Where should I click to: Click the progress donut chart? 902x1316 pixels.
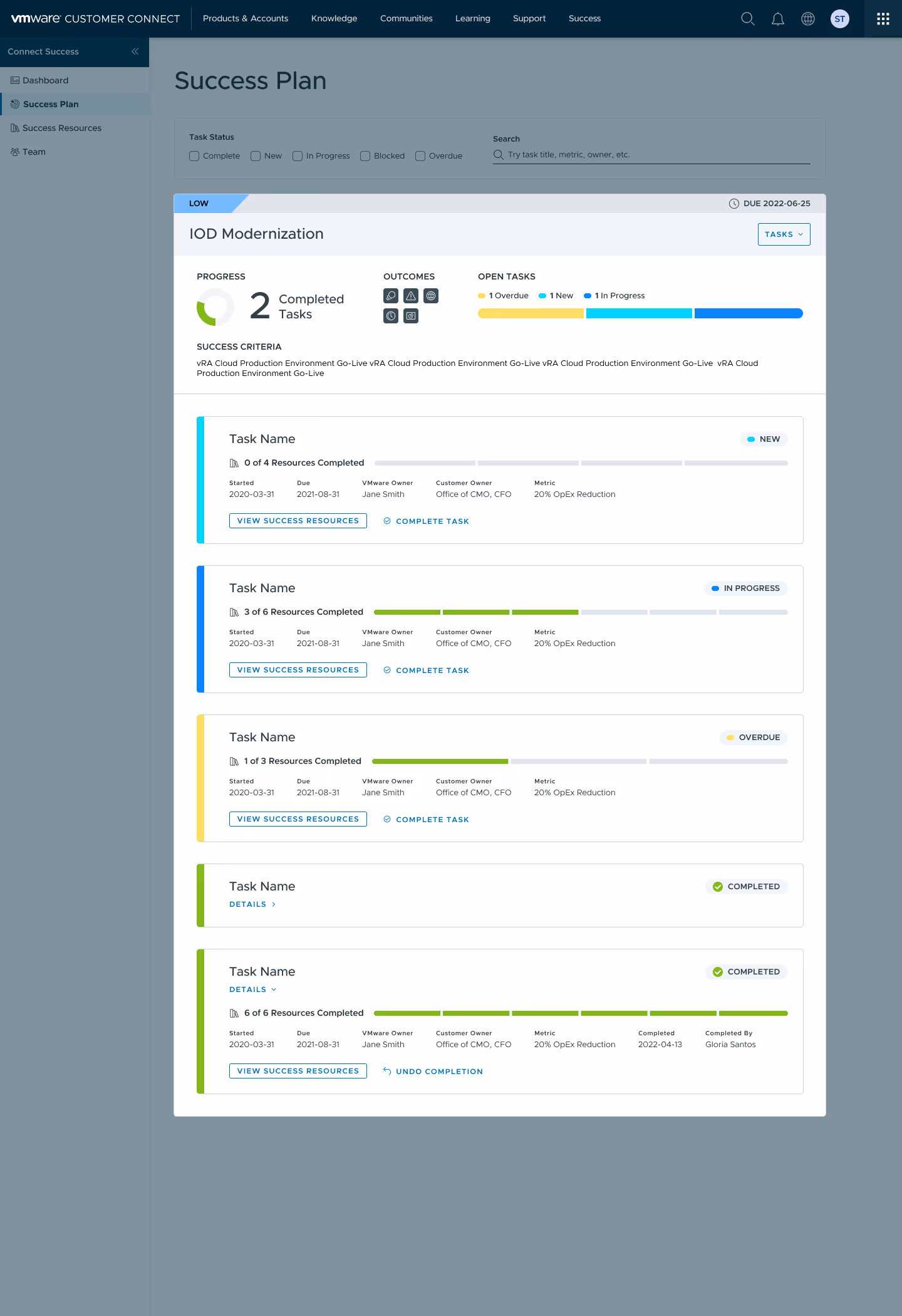tap(215, 307)
